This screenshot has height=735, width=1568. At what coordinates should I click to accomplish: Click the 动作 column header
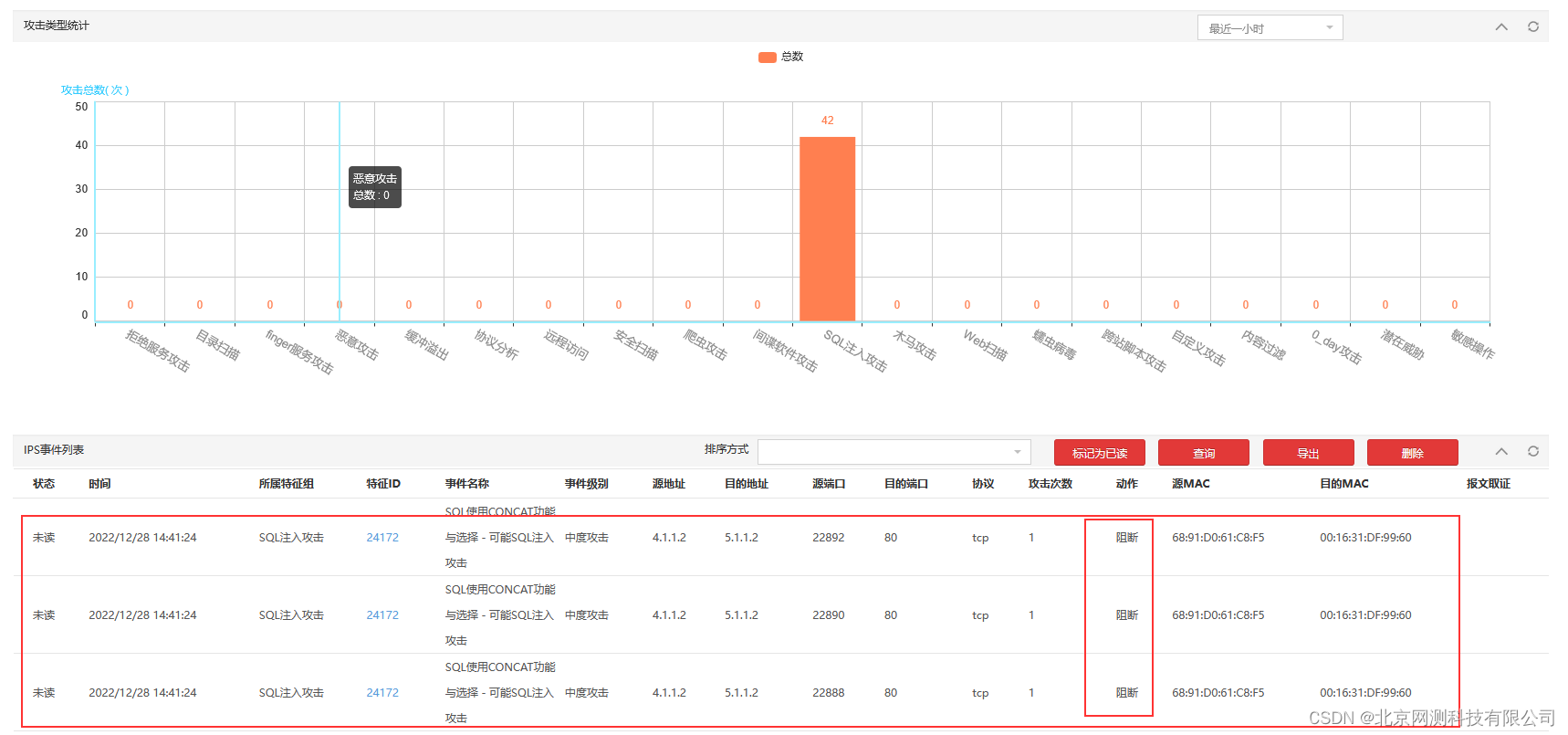tap(1127, 484)
